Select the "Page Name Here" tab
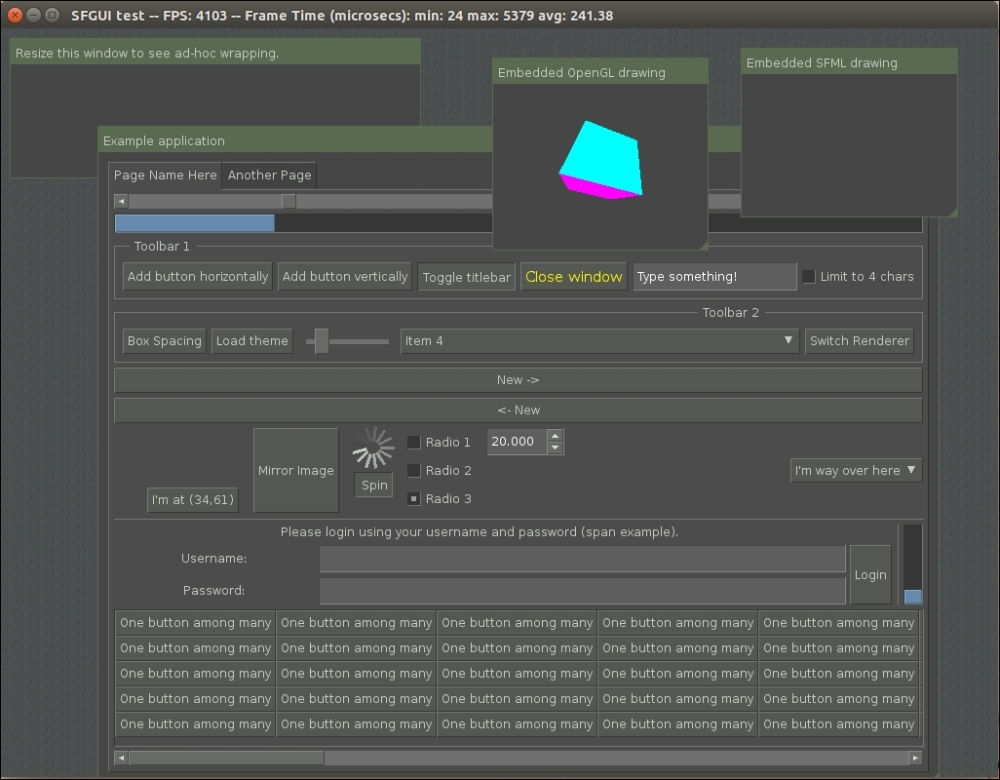The width and height of the screenshot is (1000, 780). point(164,174)
